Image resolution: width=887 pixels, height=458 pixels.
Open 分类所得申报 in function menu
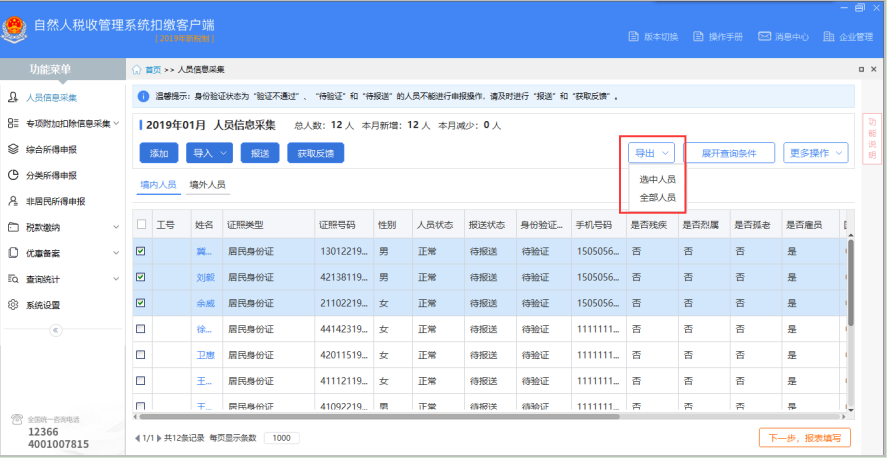[x=51, y=175]
